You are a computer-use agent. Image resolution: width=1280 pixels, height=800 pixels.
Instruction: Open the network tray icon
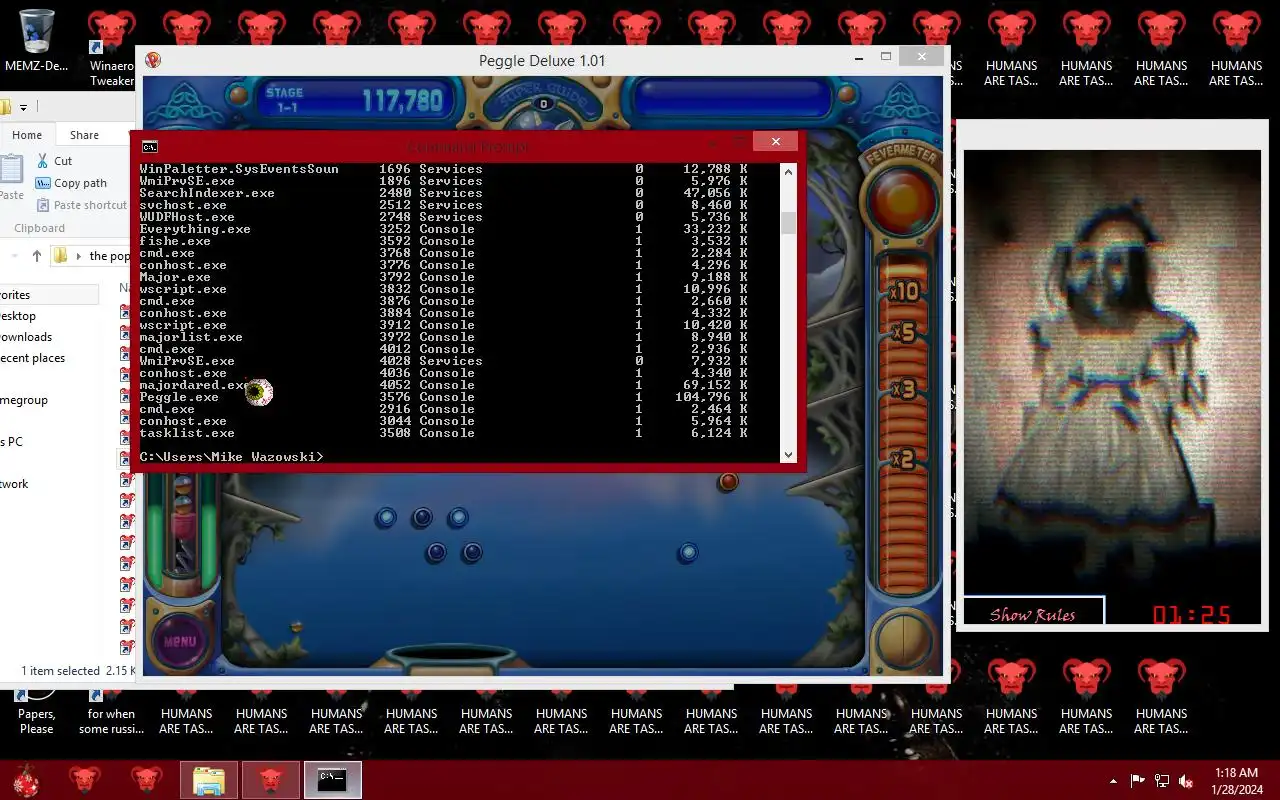coord(1162,781)
